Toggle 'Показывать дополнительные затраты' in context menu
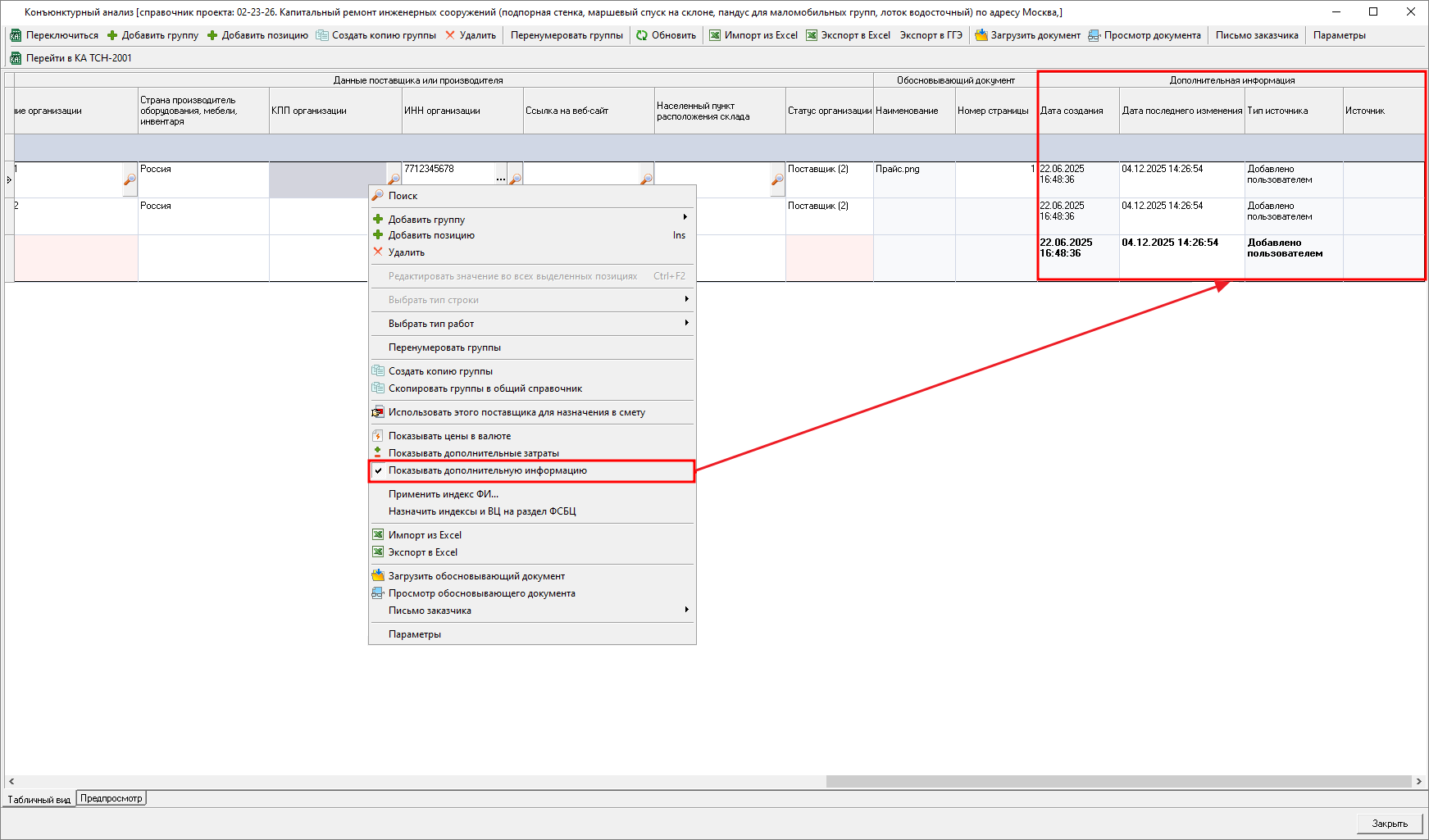The width and height of the screenshot is (1429, 840). point(473,453)
